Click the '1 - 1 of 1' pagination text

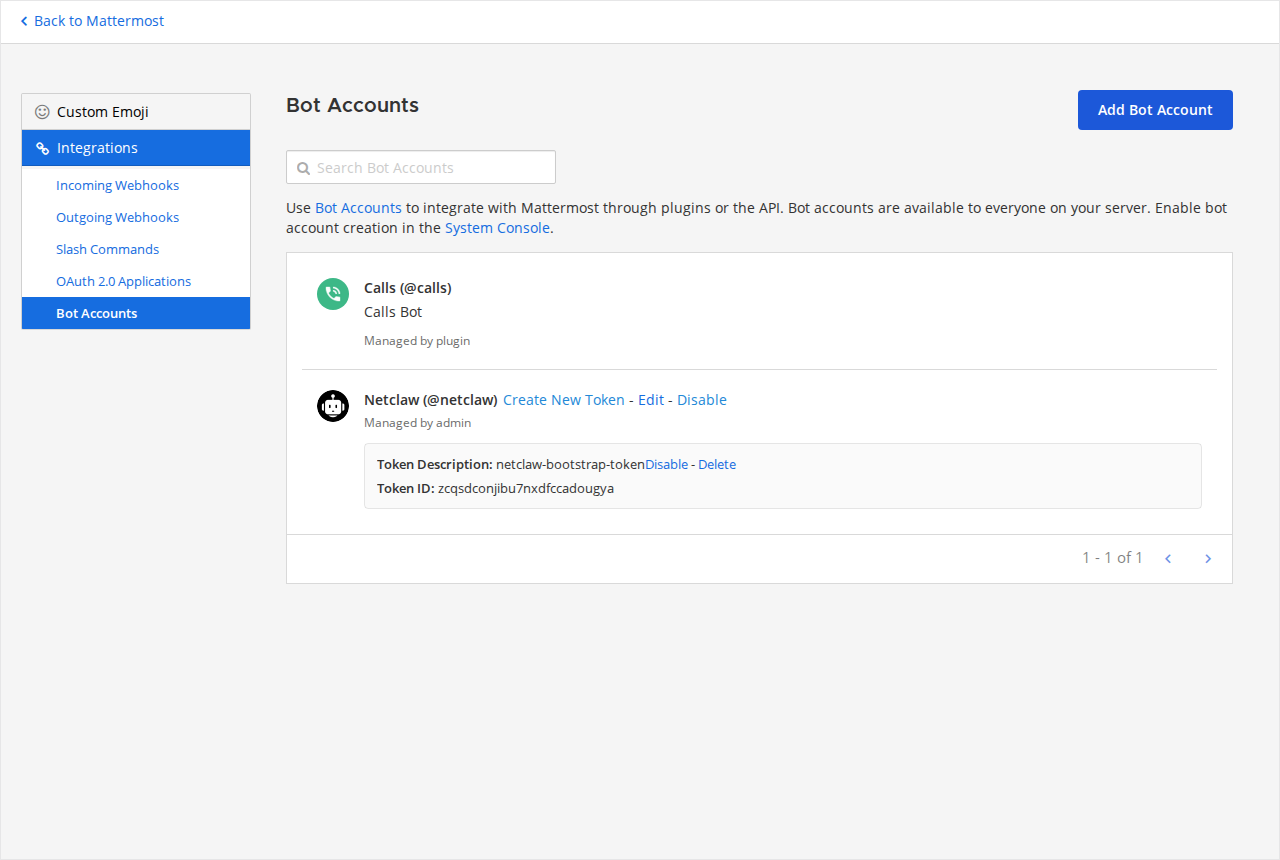tap(1112, 557)
